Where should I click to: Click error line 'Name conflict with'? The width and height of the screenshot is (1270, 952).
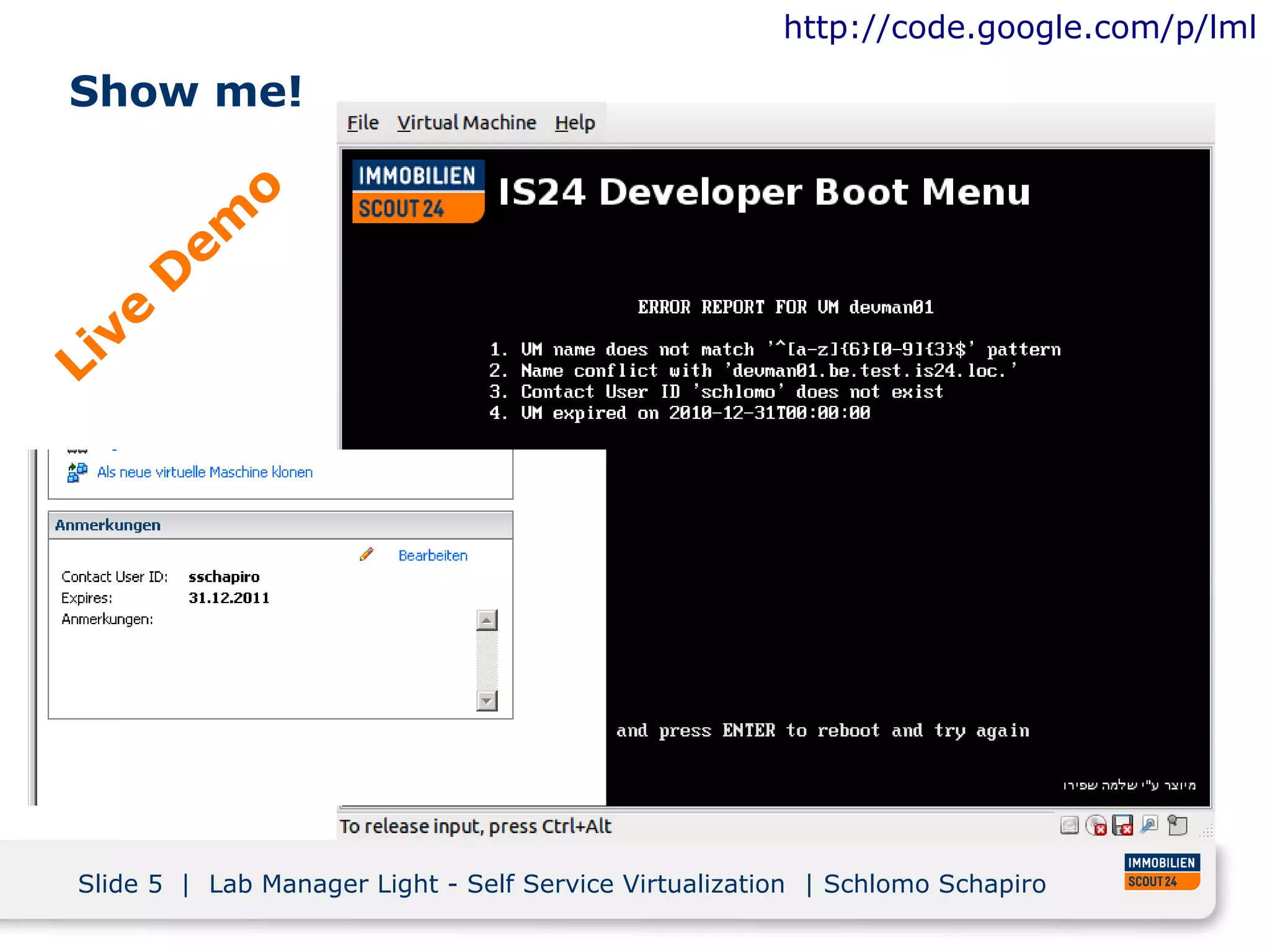[x=753, y=371]
